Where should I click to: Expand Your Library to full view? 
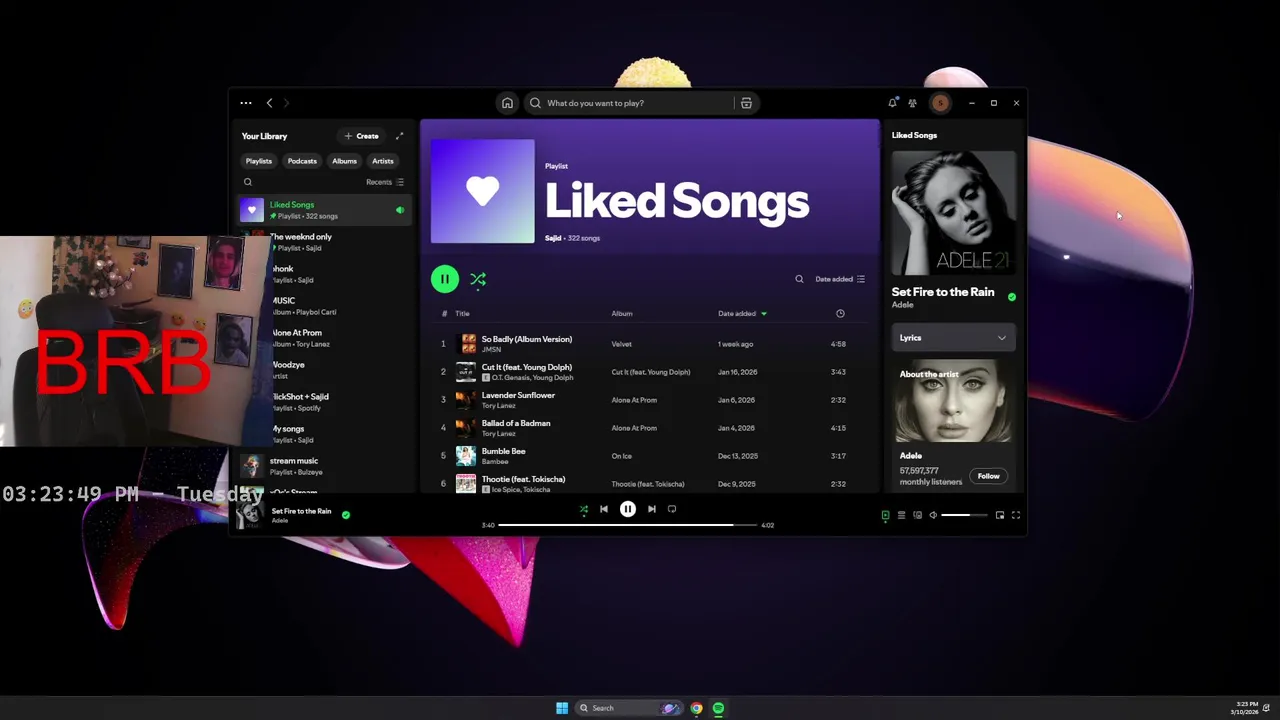pos(399,136)
